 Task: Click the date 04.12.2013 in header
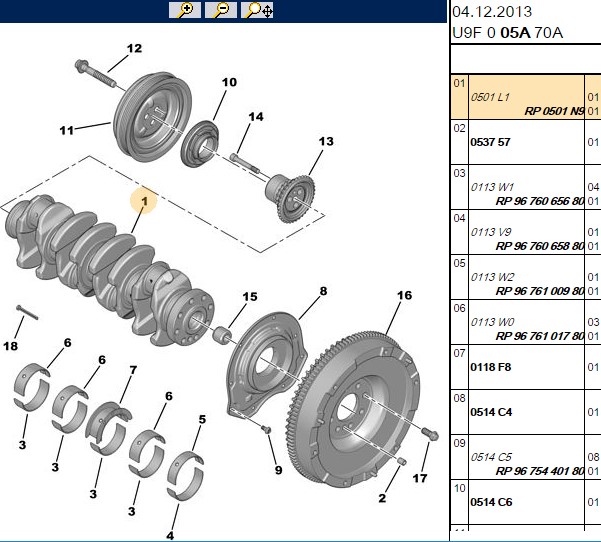click(x=492, y=11)
